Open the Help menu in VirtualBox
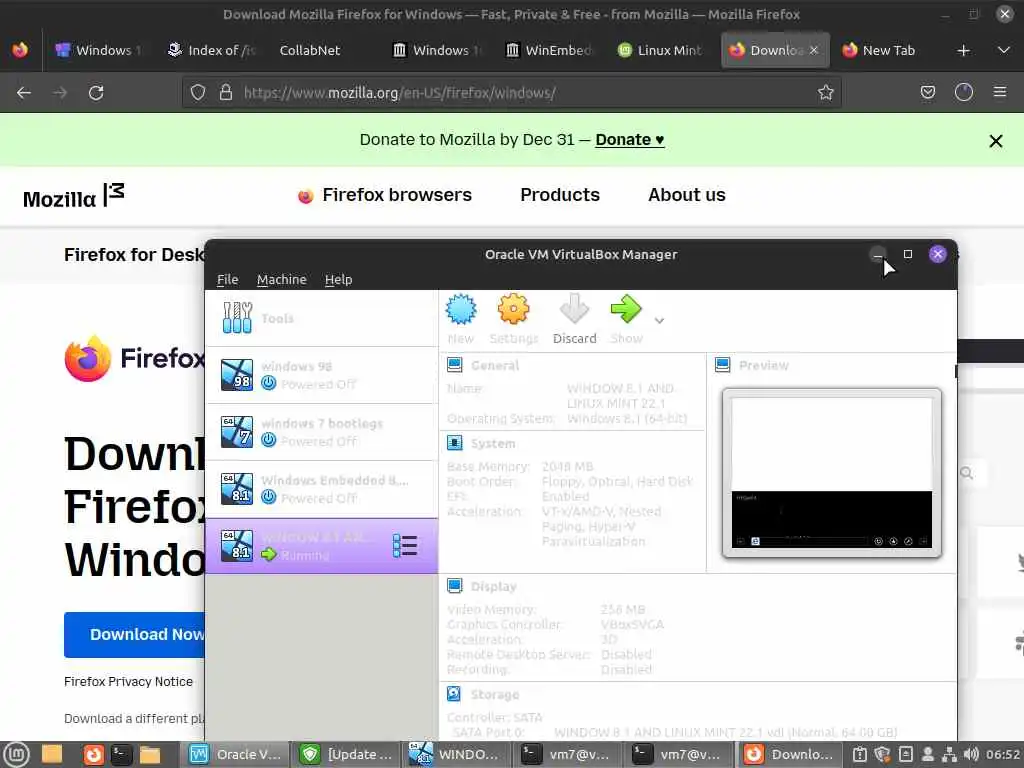 coord(338,280)
